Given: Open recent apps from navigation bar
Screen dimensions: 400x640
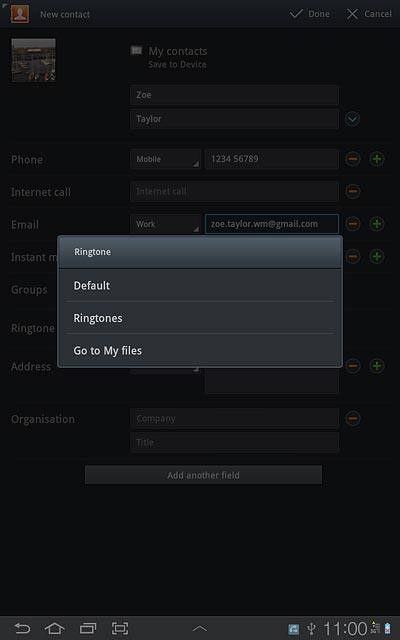Looking at the screenshot, I should coord(88,628).
